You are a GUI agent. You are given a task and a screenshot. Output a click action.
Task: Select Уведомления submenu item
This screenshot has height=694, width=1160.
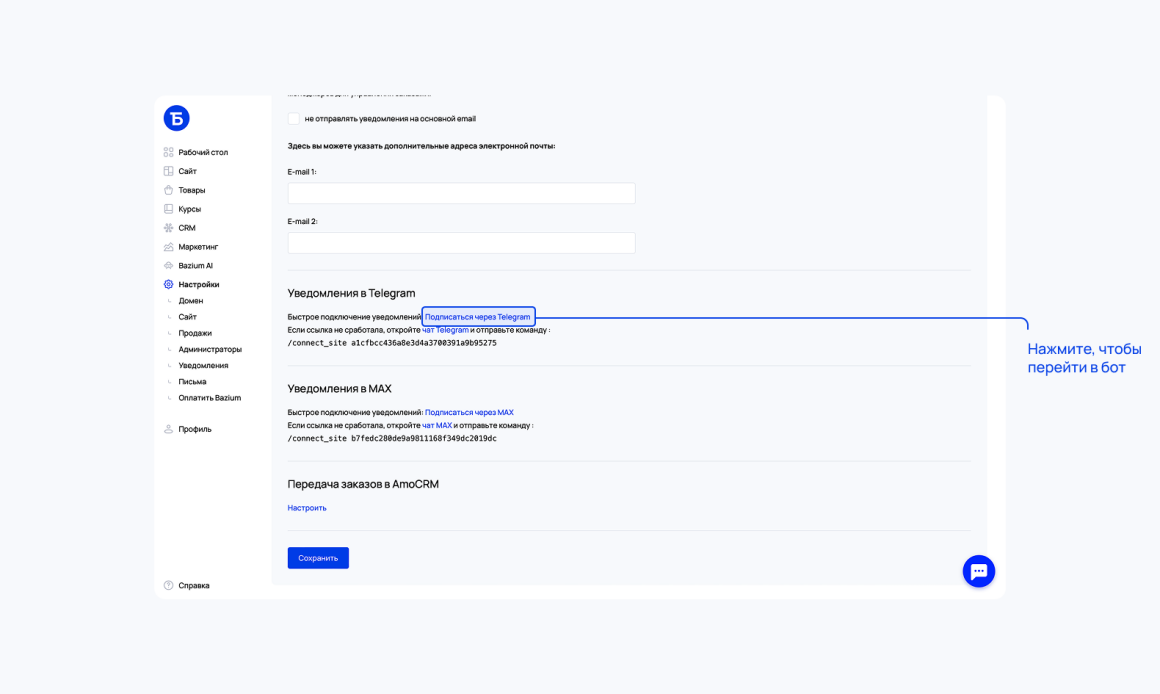203,365
